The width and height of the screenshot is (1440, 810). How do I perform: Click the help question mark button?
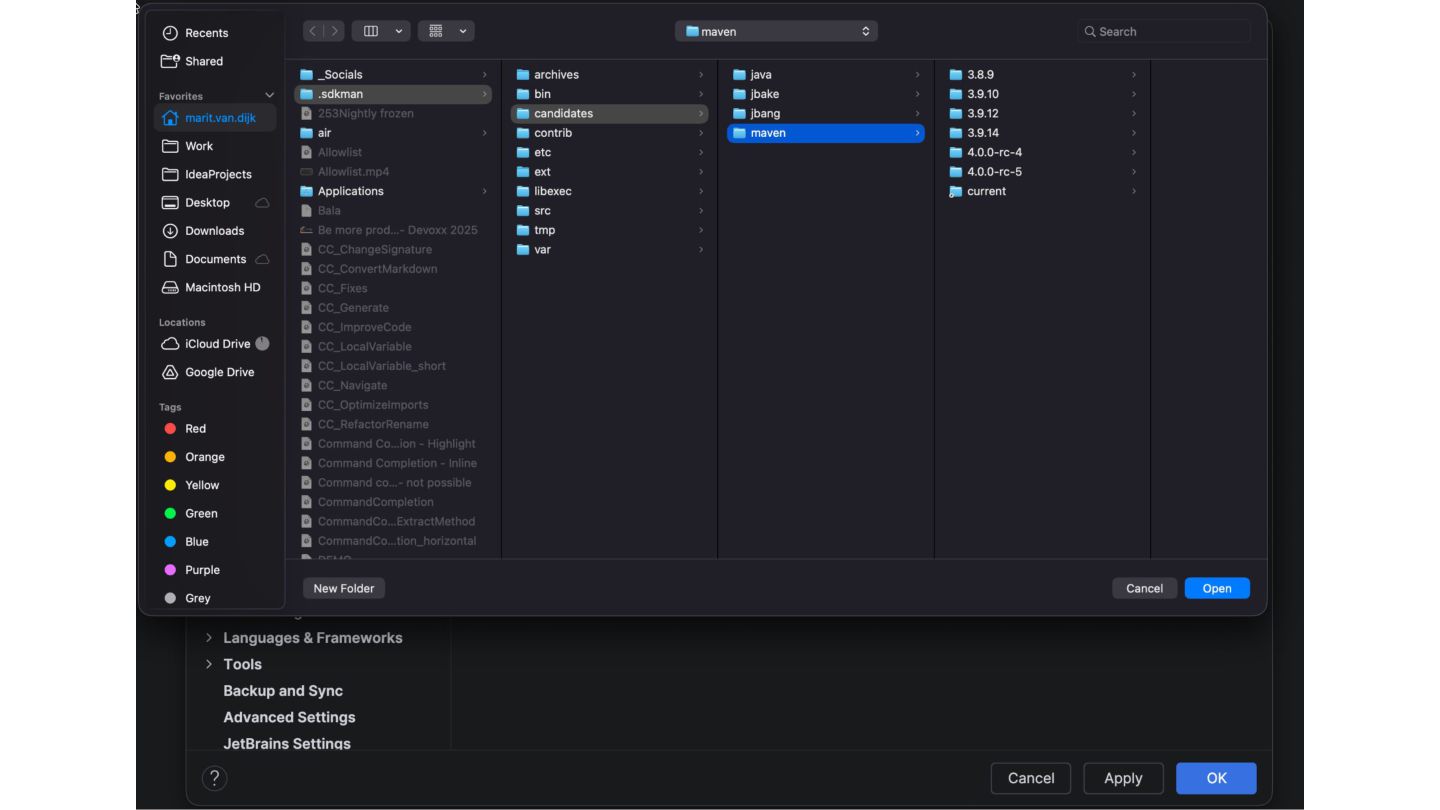(214, 778)
